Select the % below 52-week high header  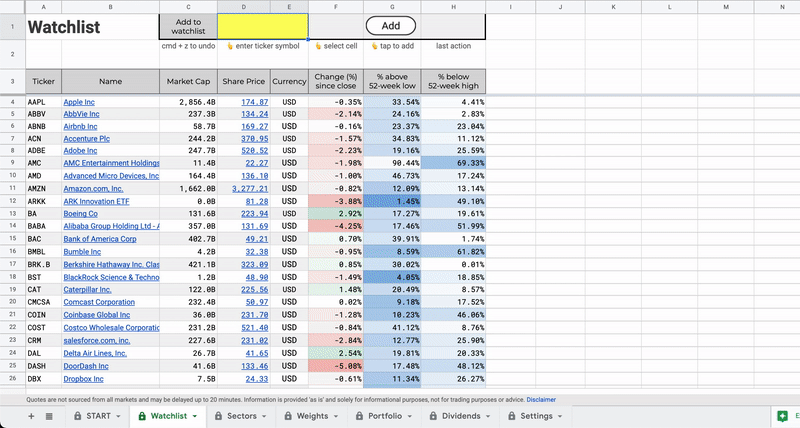[454, 82]
